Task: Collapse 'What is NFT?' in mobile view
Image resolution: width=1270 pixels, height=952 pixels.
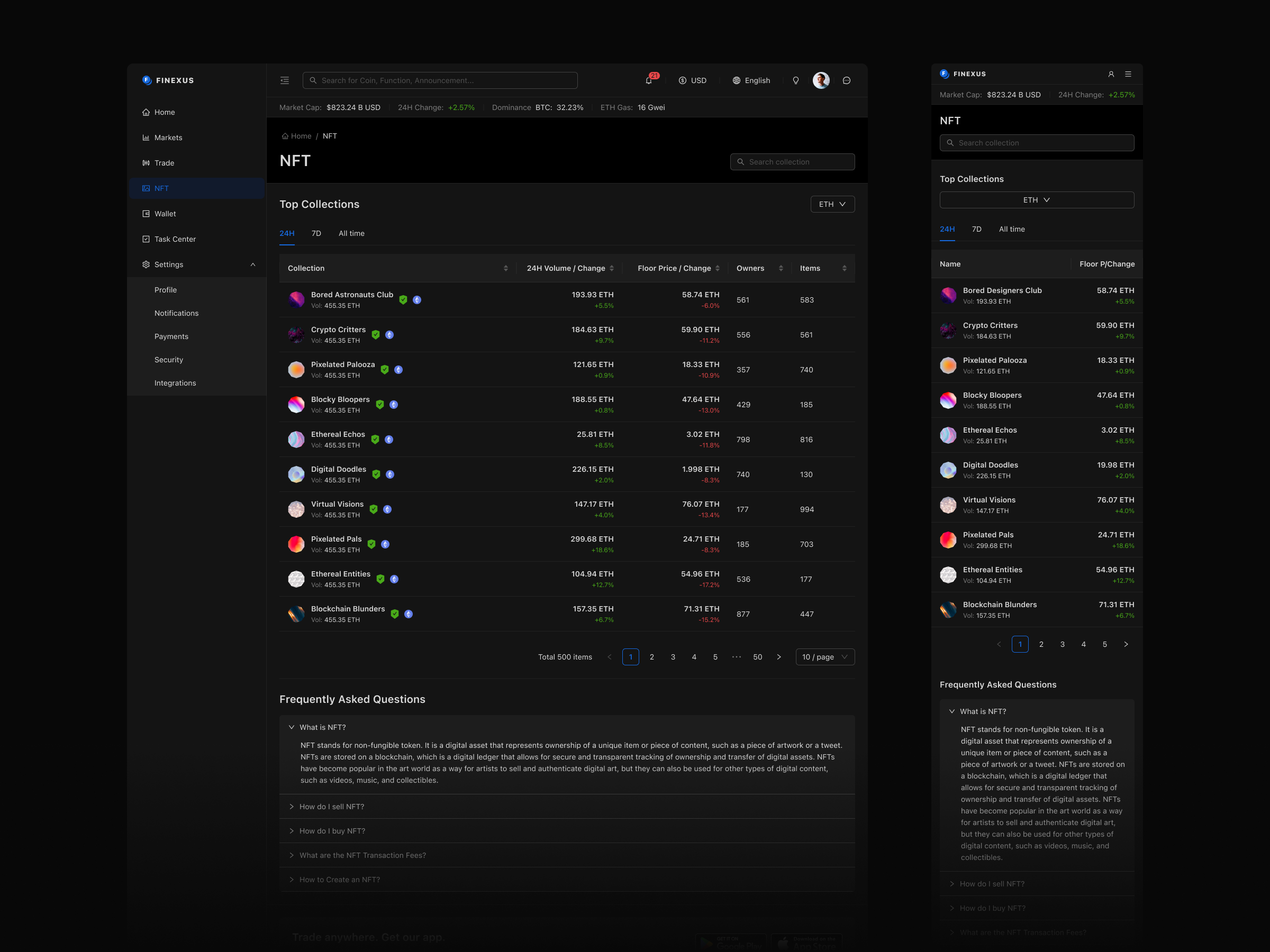Action: click(1037, 711)
